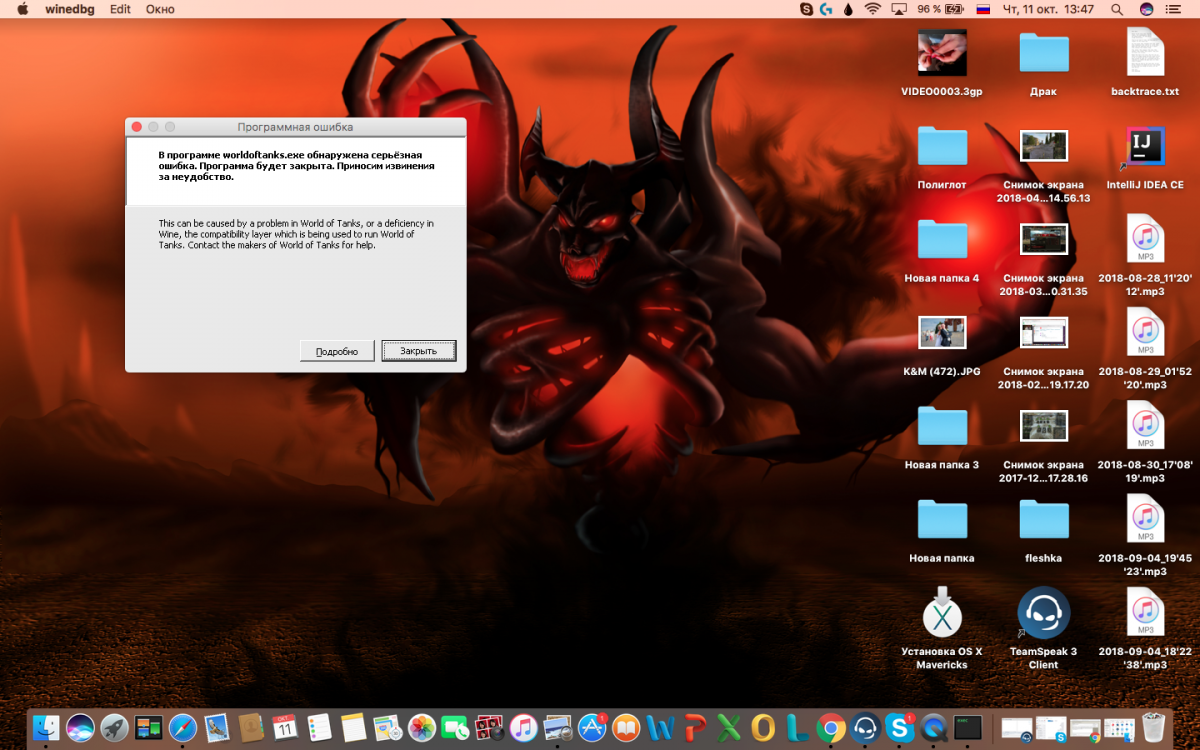Screen dimensions: 1200x750
Task: Open Mail stamp icon in Dock
Action: pyautogui.click(x=217, y=727)
